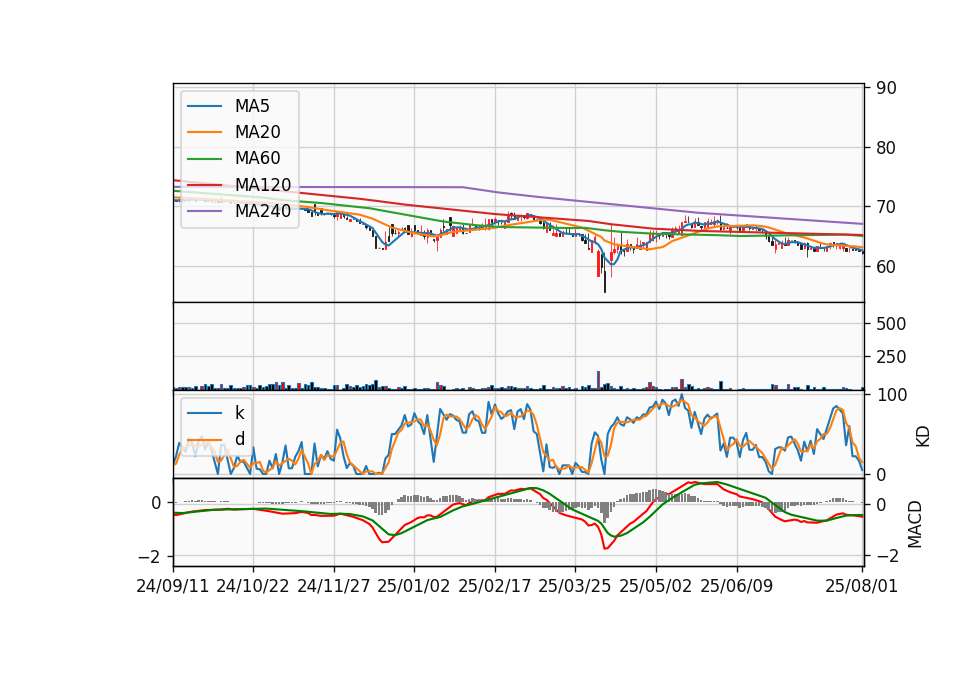Click the 24/09/11 date axis label
Screen dimensions: 960x690
pos(173,586)
